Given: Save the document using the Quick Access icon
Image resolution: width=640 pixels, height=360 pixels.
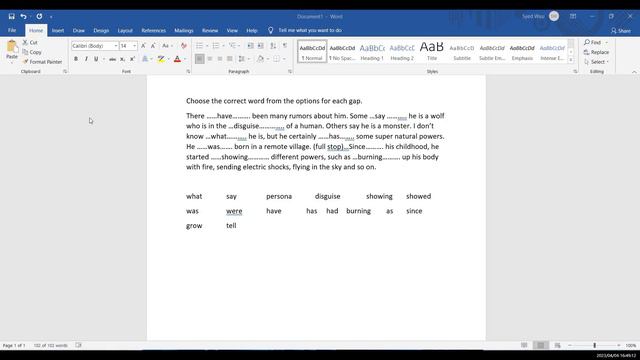Looking at the screenshot, I should (11, 16).
